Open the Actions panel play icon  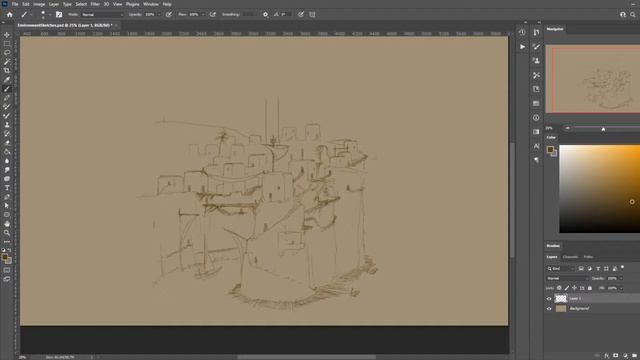[522, 47]
